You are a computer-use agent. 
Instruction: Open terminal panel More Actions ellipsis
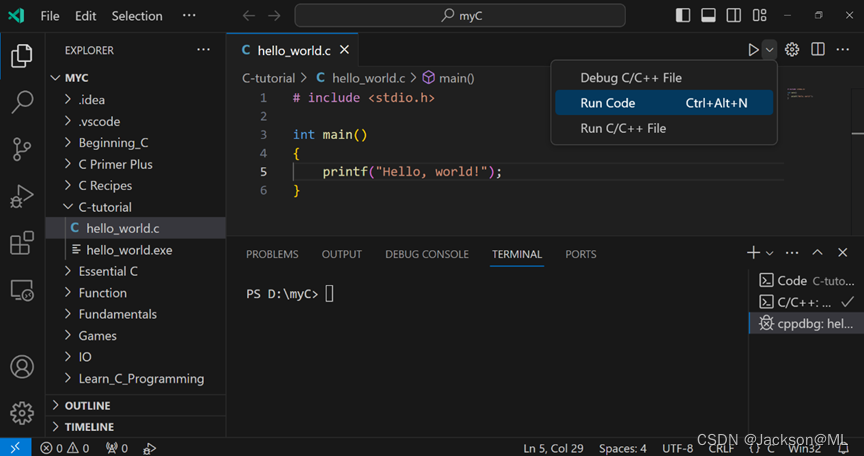click(x=792, y=253)
